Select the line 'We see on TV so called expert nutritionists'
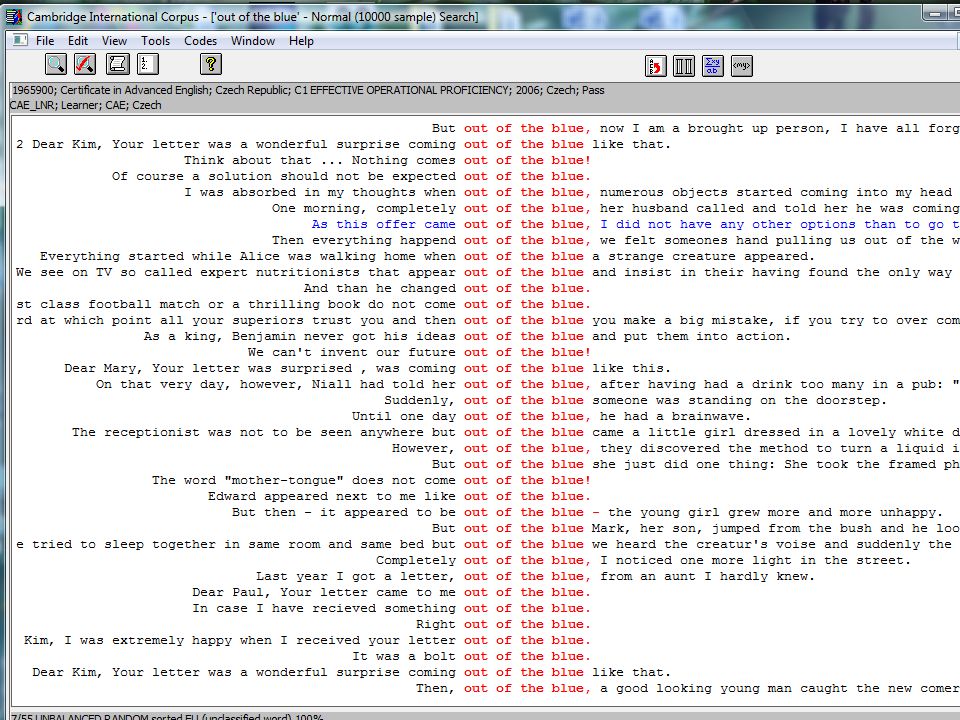Image resolution: width=960 pixels, height=720 pixels. tap(486, 272)
